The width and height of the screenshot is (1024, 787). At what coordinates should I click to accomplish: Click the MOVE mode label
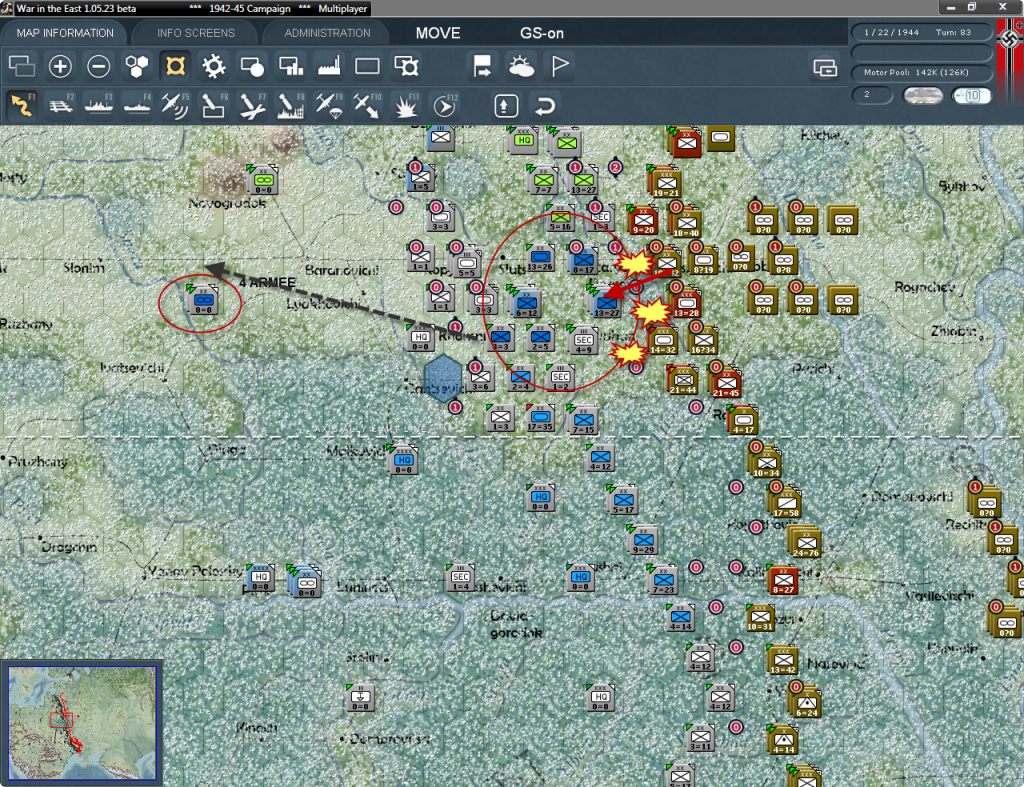pos(438,33)
